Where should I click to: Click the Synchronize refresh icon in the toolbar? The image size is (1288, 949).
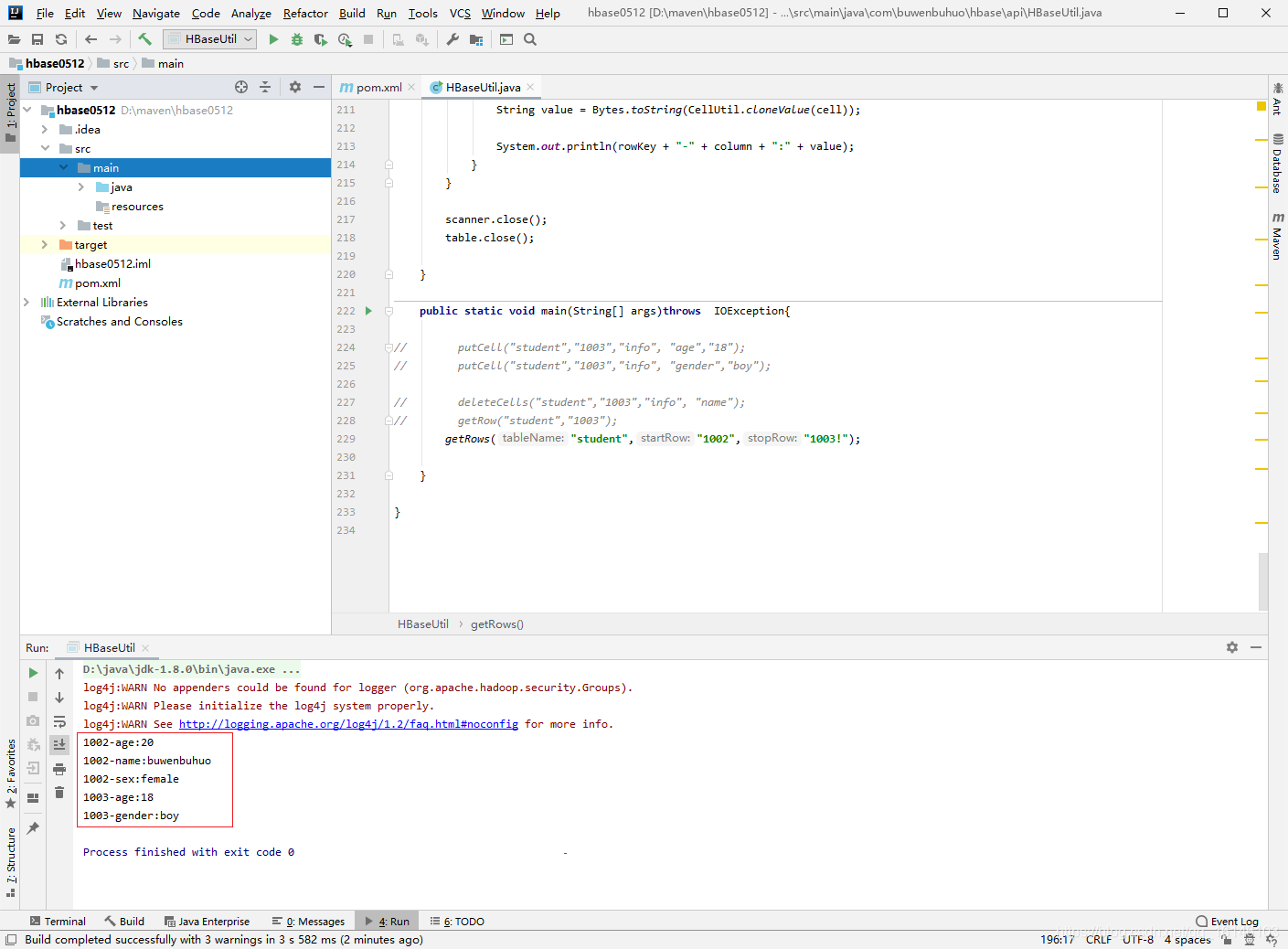[61, 39]
